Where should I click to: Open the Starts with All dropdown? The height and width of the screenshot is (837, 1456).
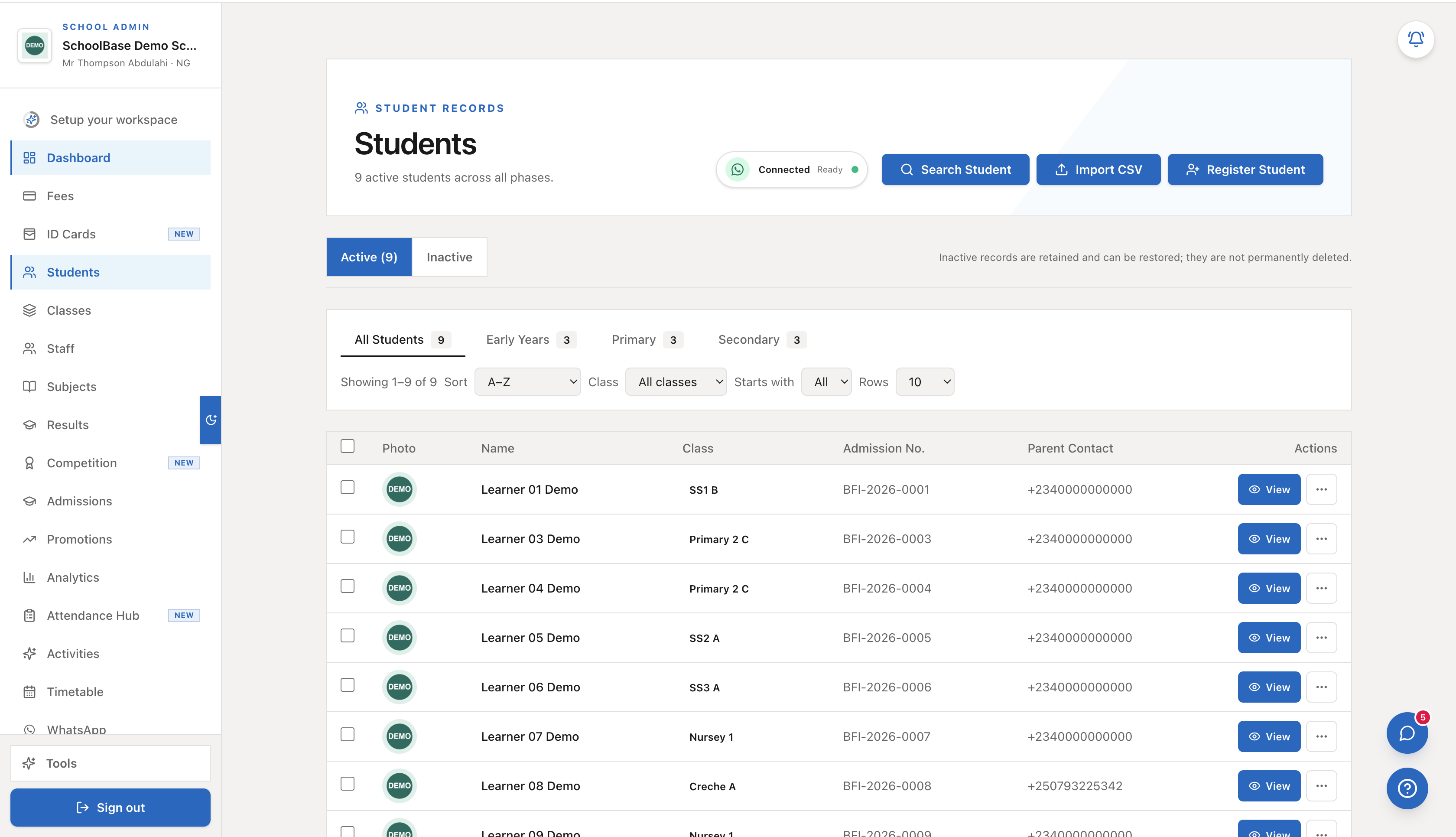coord(826,382)
